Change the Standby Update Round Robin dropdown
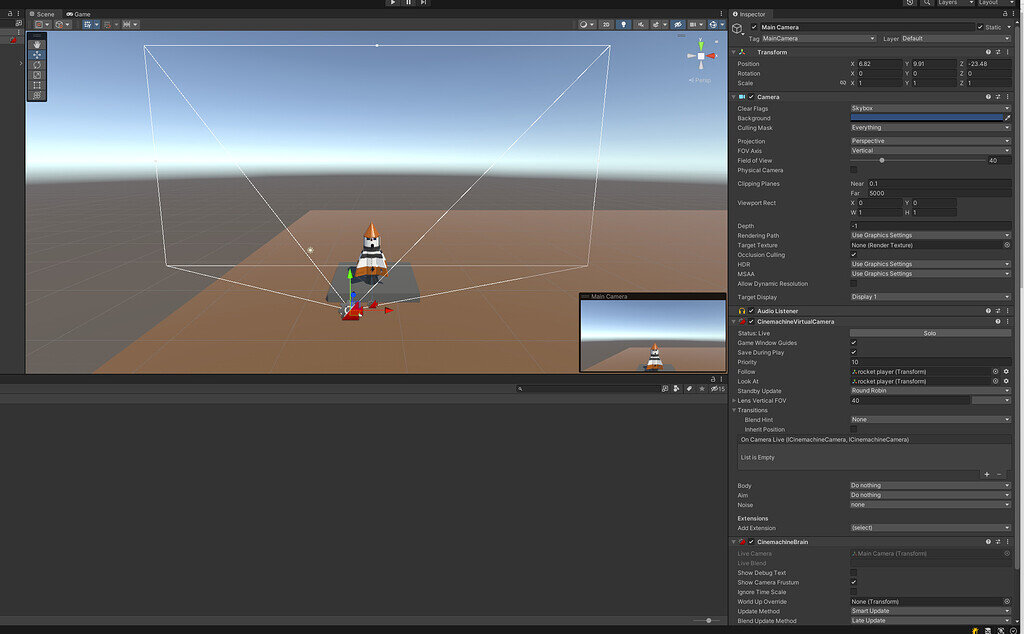Screen dimensions: 1024x634 pyautogui.click(x=929, y=390)
